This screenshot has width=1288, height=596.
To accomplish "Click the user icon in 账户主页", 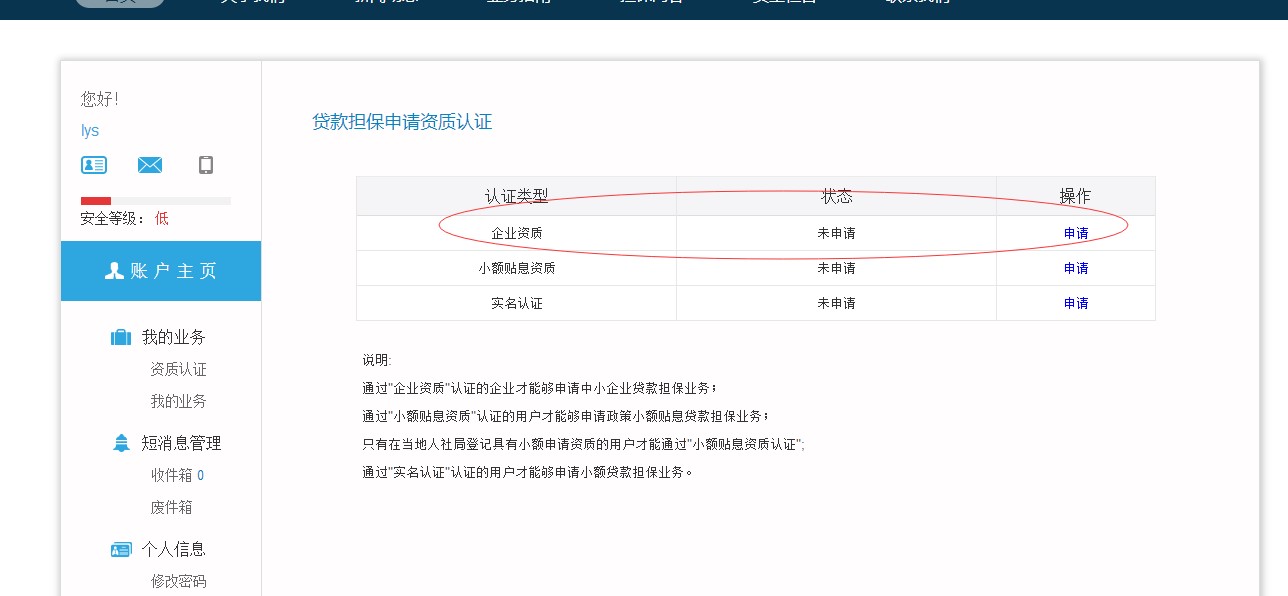I will [x=114, y=271].
